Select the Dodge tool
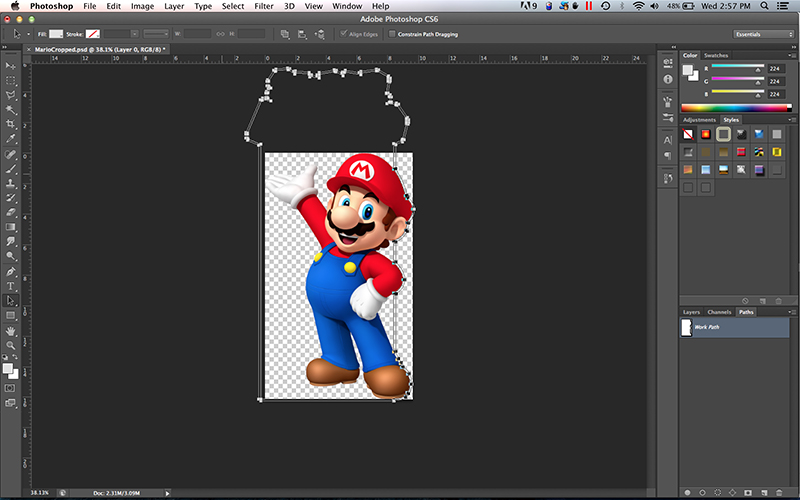Screen dimensions: 800x500 tap(10, 256)
